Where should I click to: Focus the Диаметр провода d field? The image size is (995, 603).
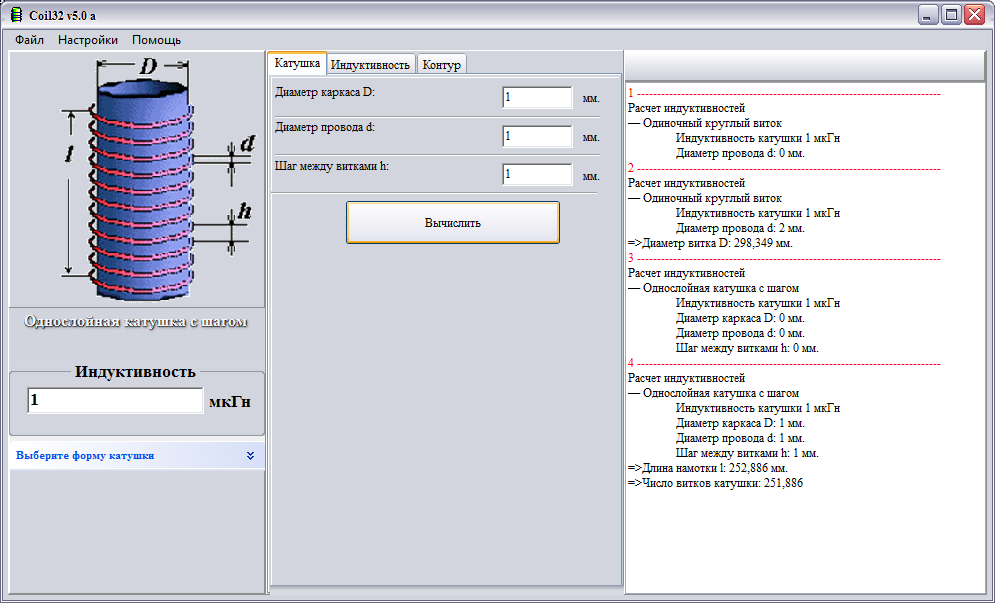click(537, 136)
